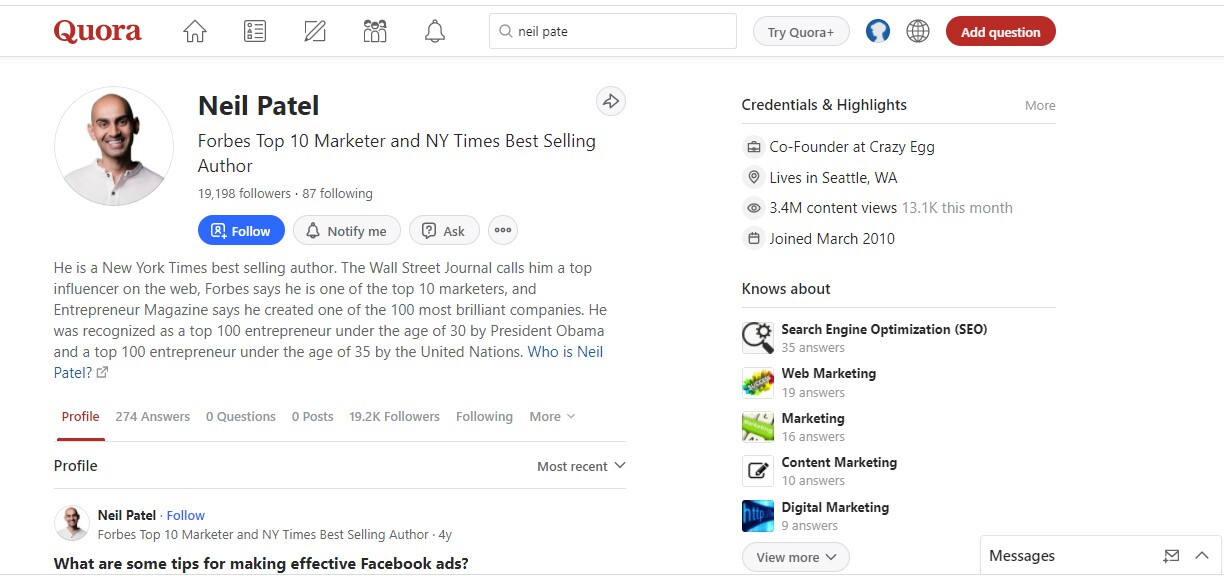
Task: Go to the Home feed icon
Action: click(195, 32)
